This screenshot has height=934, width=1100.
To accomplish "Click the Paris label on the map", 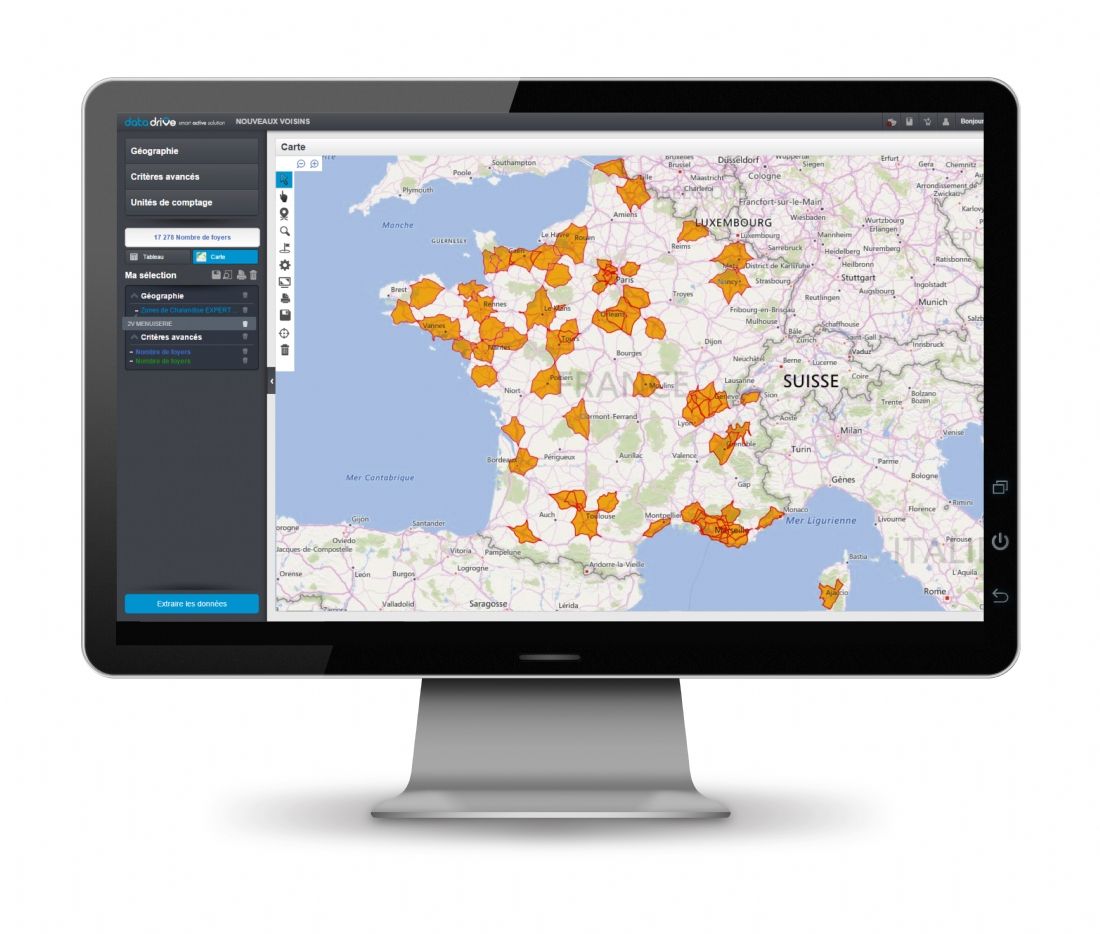I will [x=624, y=279].
